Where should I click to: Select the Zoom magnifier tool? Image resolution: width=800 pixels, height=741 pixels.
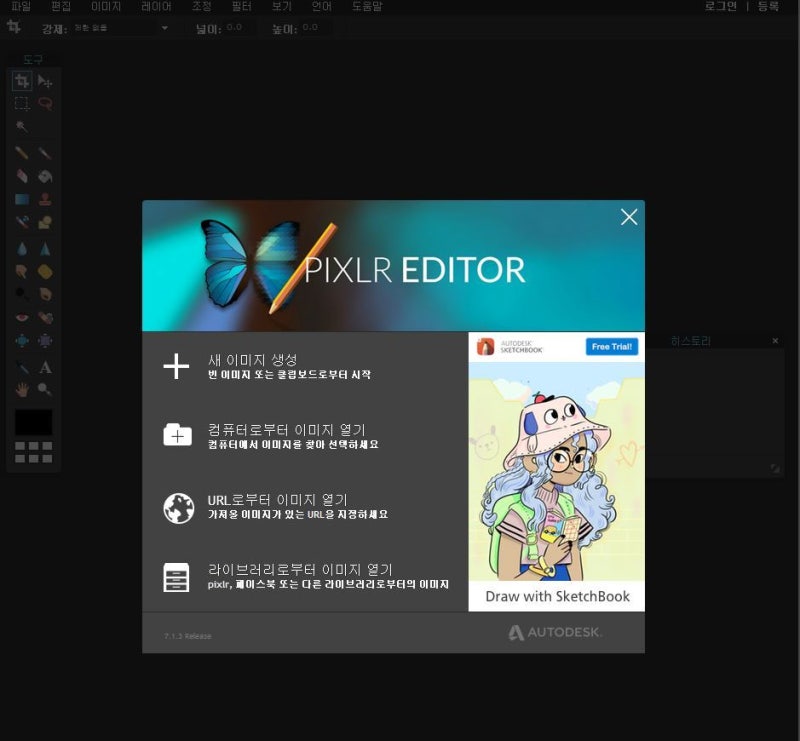click(x=45, y=390)
